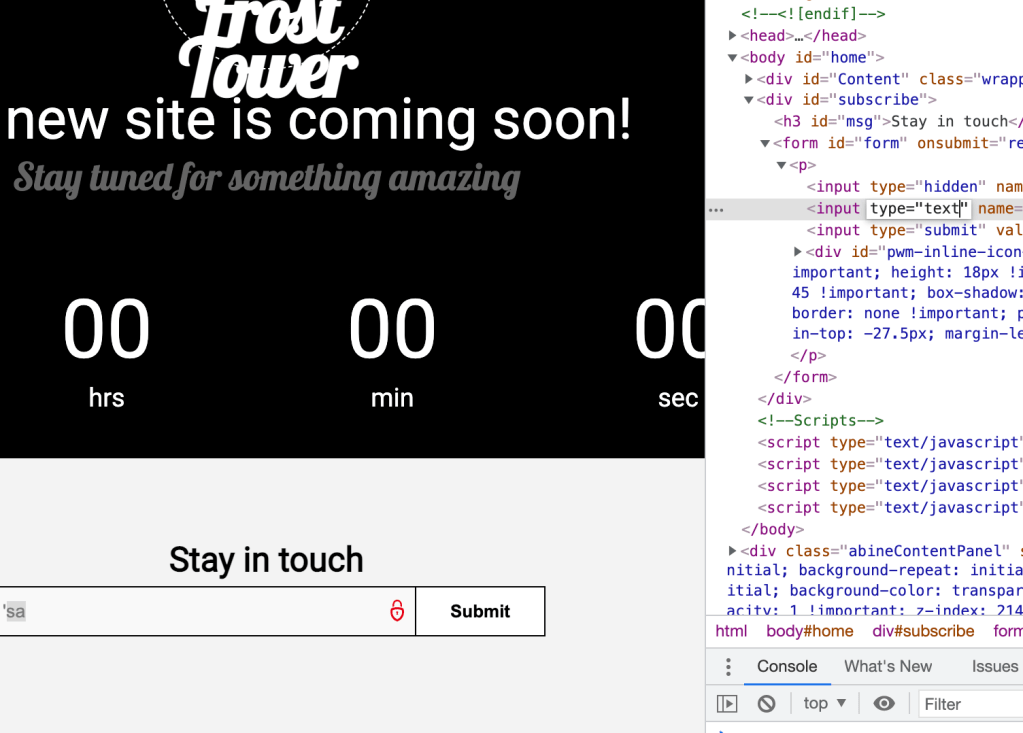Screen dimensions: 1023x733
Task: Collapse the div id="subscribe" node
Action: point(749,100)
